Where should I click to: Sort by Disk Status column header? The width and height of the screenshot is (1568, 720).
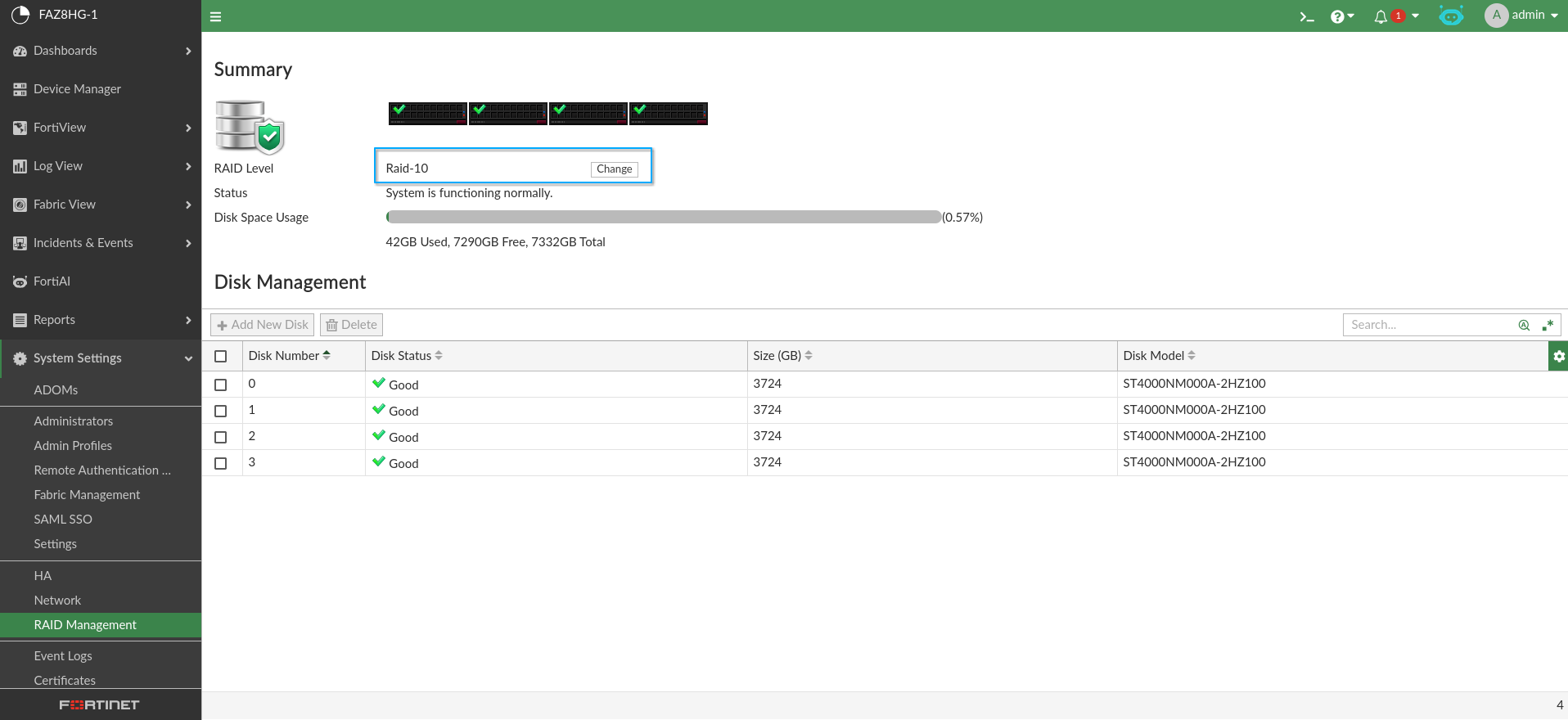[x=407, y=356]
